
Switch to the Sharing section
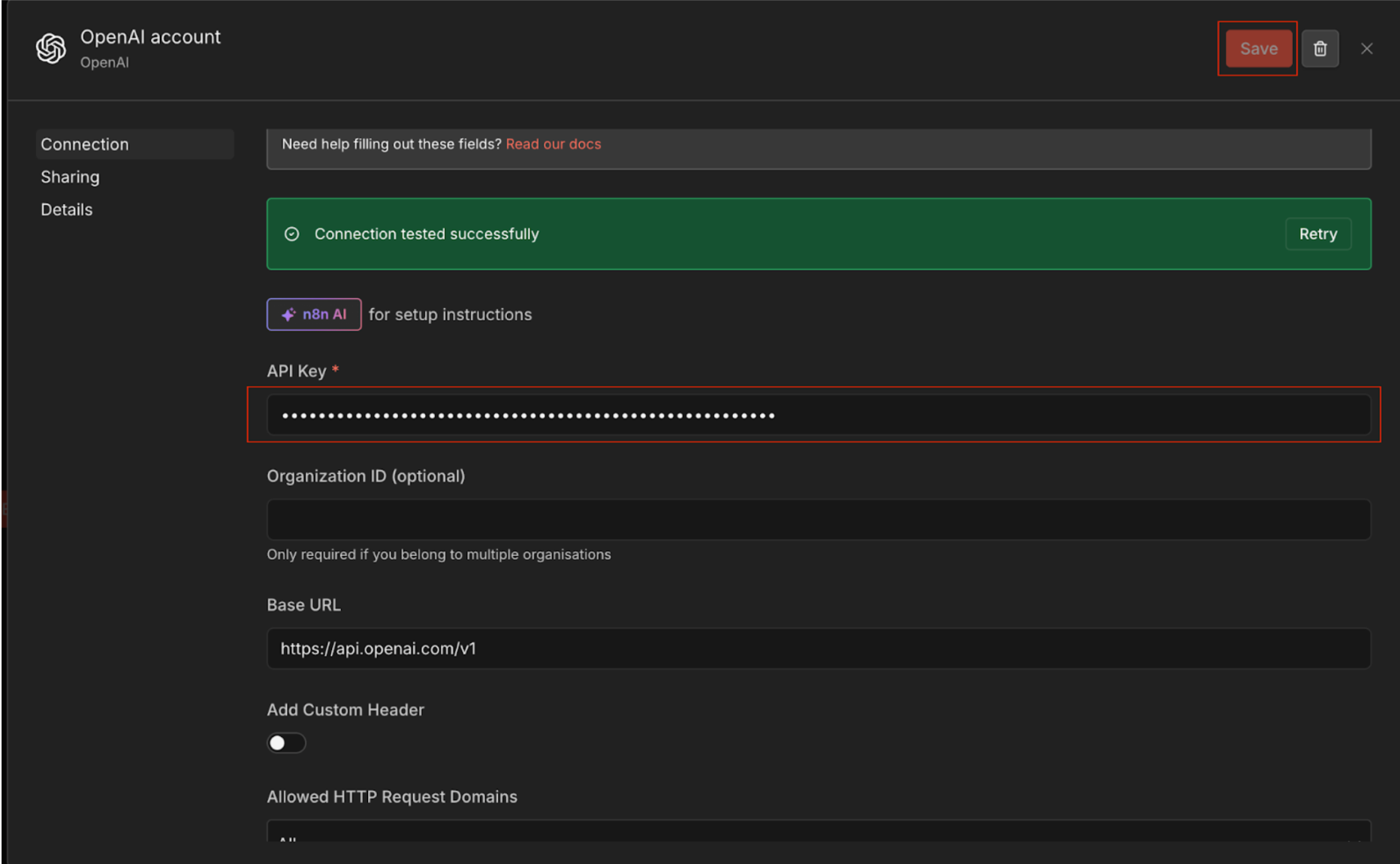coord(70,177)
